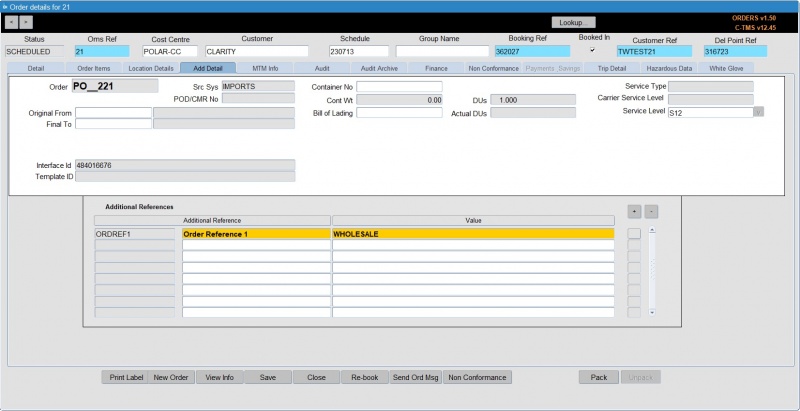This screenshot has height=411, width=800.
Task: Click the Bill of Lading field
Action: coord(399,113)
